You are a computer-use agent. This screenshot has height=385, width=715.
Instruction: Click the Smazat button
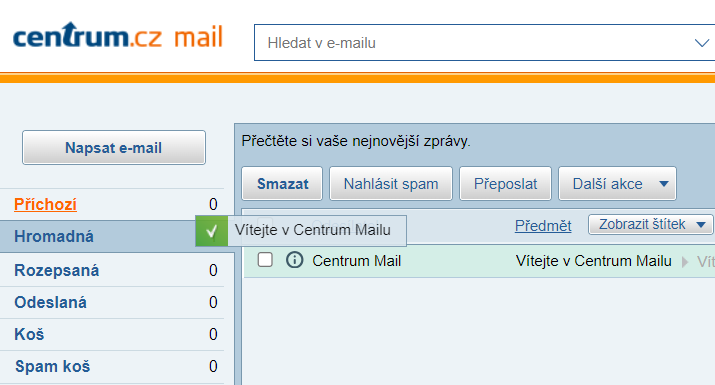point(282,183)
